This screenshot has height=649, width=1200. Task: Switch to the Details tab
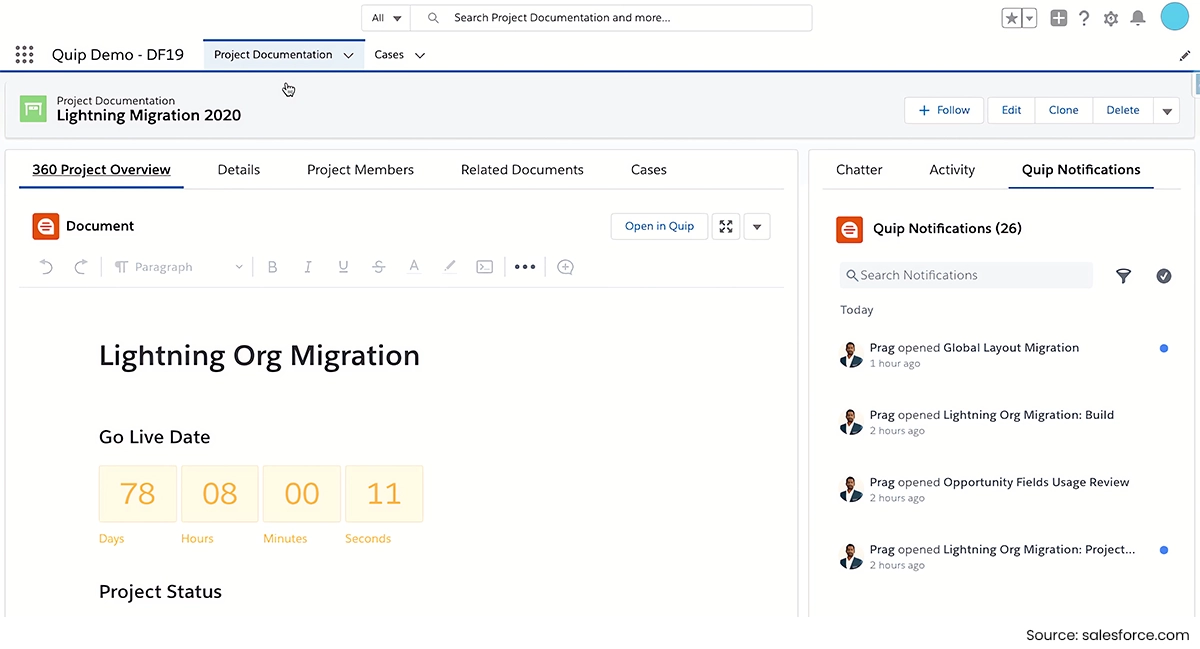(x=239, y=170)
